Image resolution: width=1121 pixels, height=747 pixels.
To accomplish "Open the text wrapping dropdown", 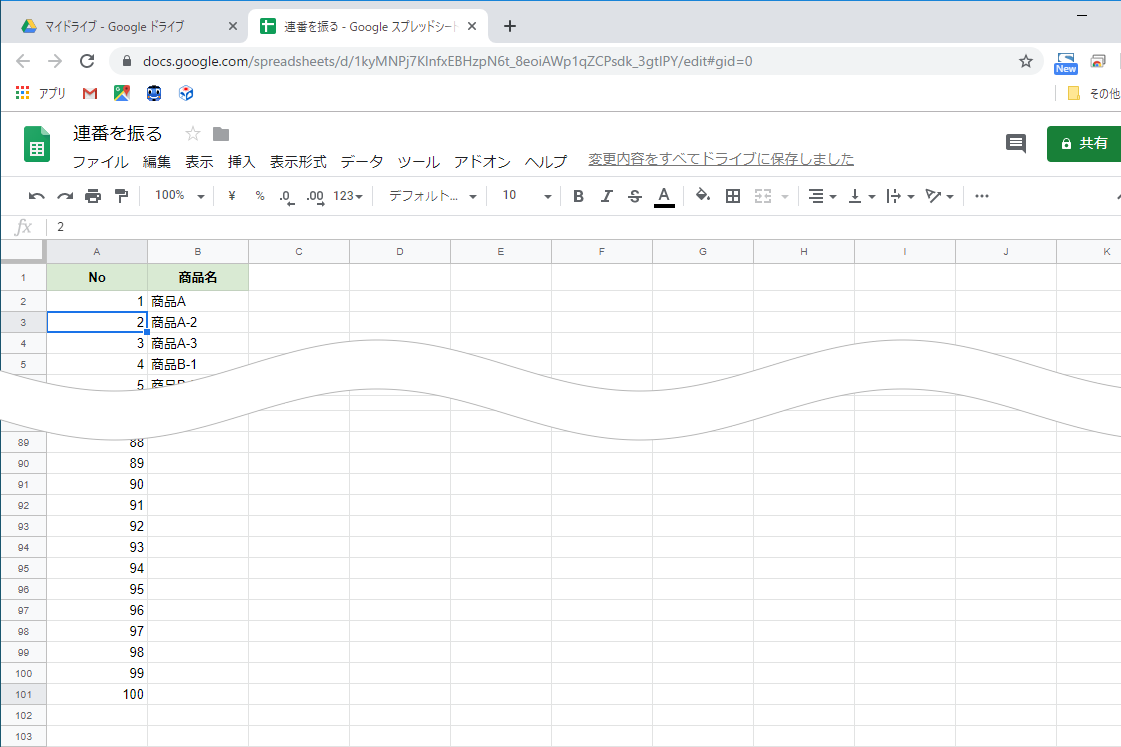I will 900,196.
